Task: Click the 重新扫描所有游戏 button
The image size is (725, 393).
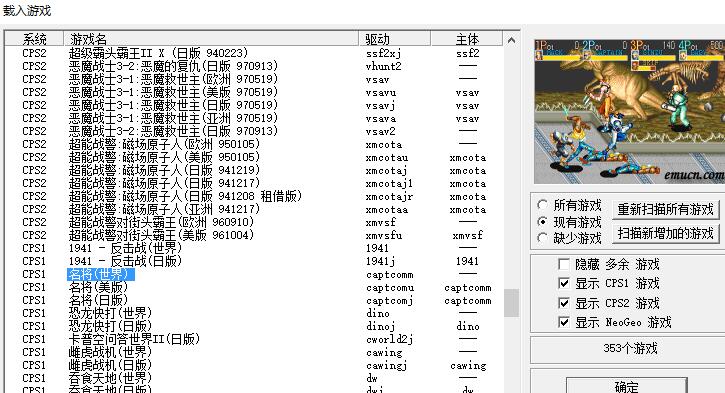Action: pos(666,209)
